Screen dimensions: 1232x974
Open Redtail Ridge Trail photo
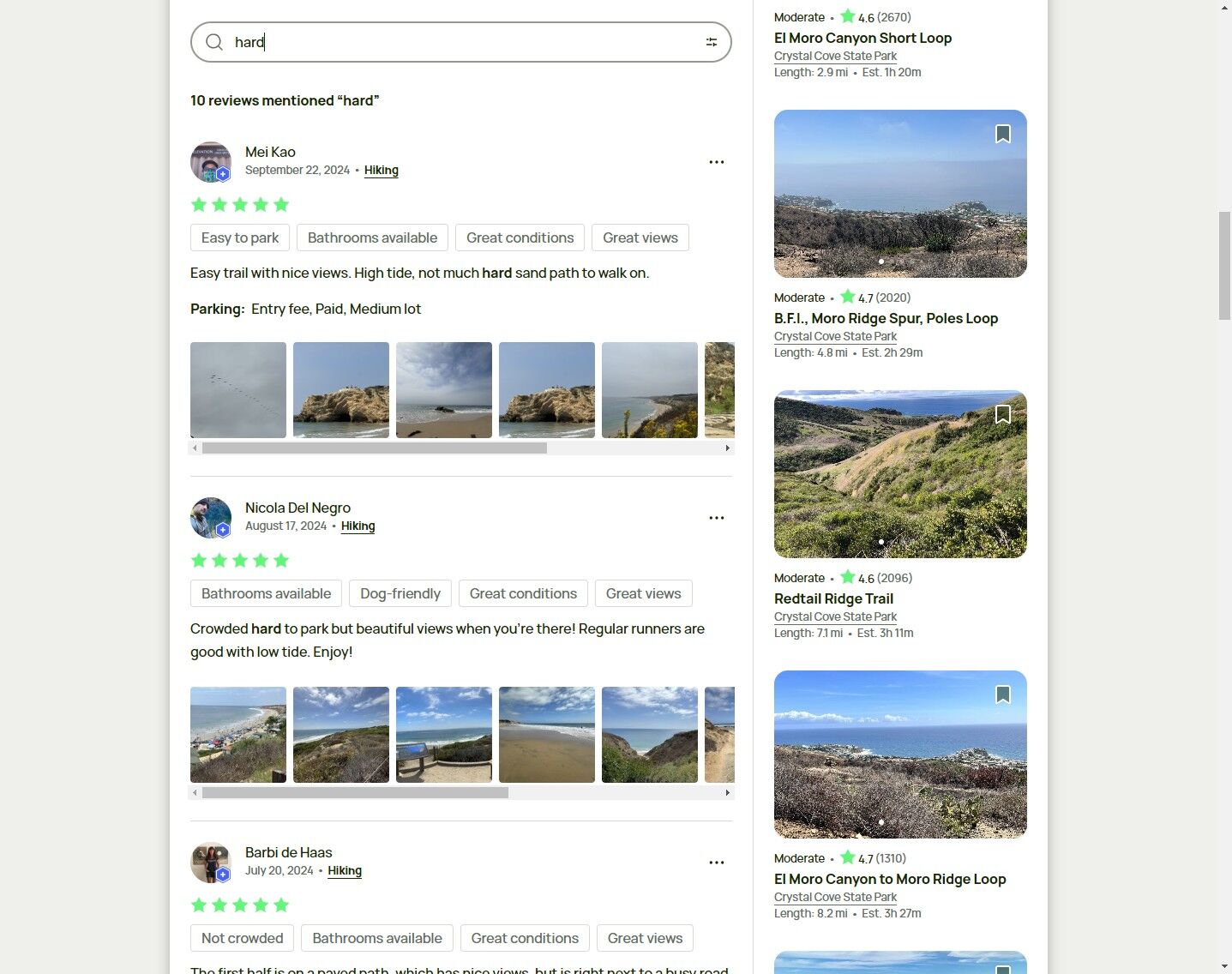[900, 474]
